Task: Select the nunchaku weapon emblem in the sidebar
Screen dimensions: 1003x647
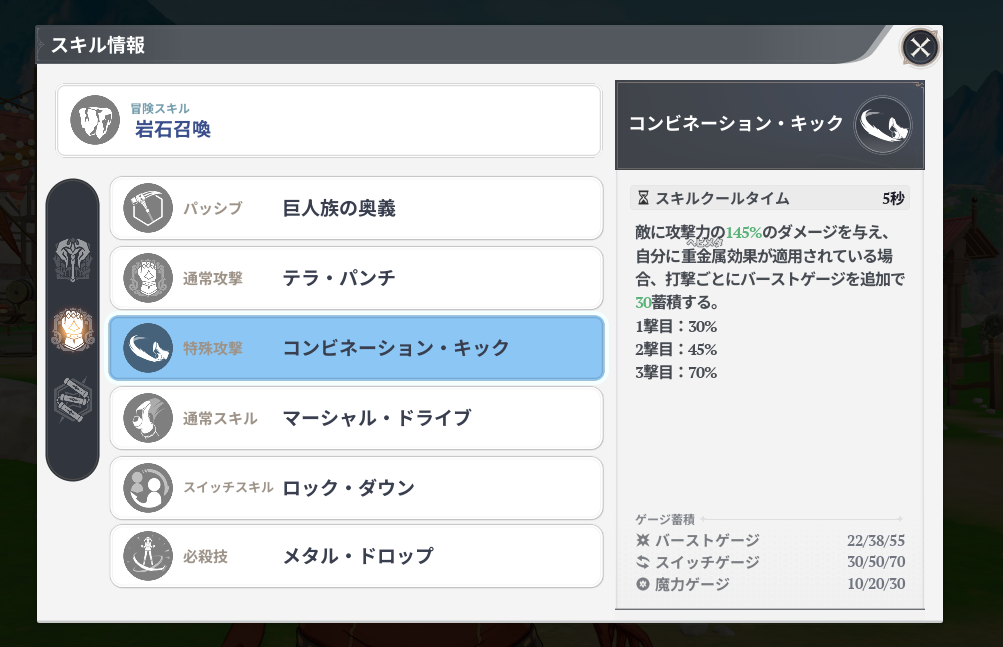Action: point(73,402)
